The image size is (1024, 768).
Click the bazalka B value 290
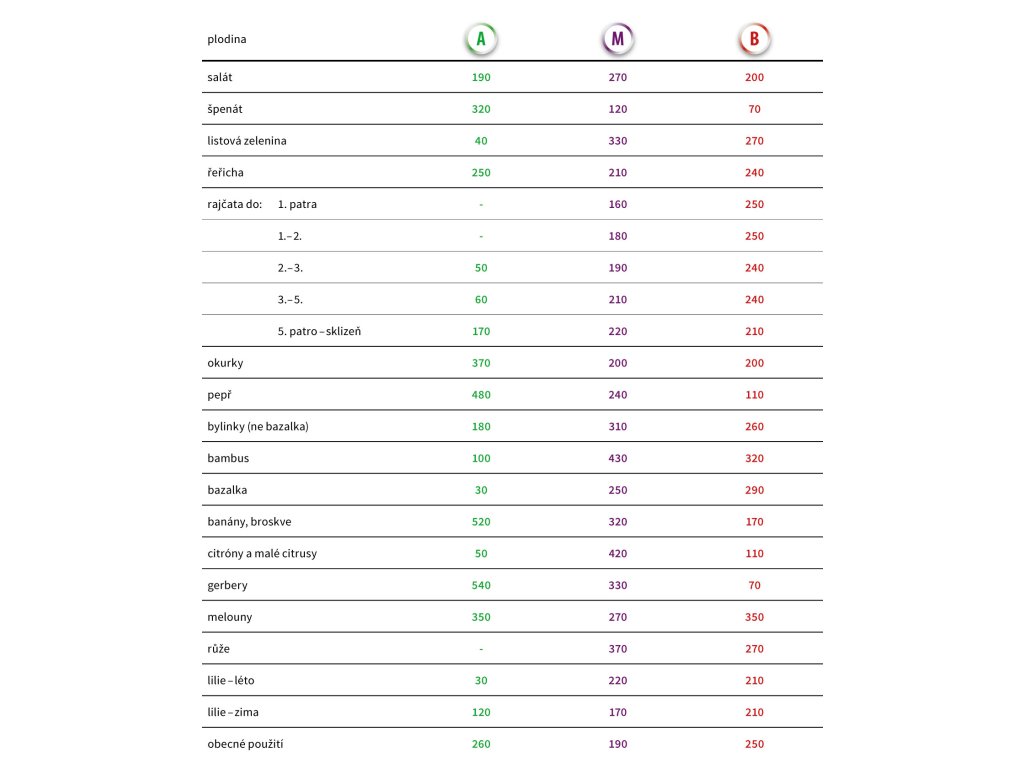coord(754,490)
